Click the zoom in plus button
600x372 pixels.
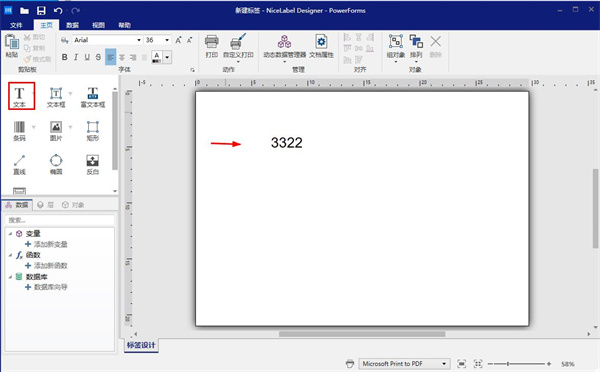549,364
